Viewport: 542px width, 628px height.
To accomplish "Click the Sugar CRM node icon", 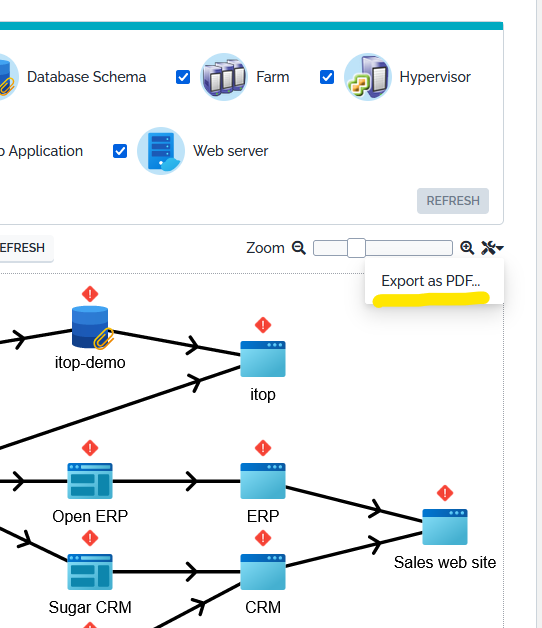I will click(90, 572).
